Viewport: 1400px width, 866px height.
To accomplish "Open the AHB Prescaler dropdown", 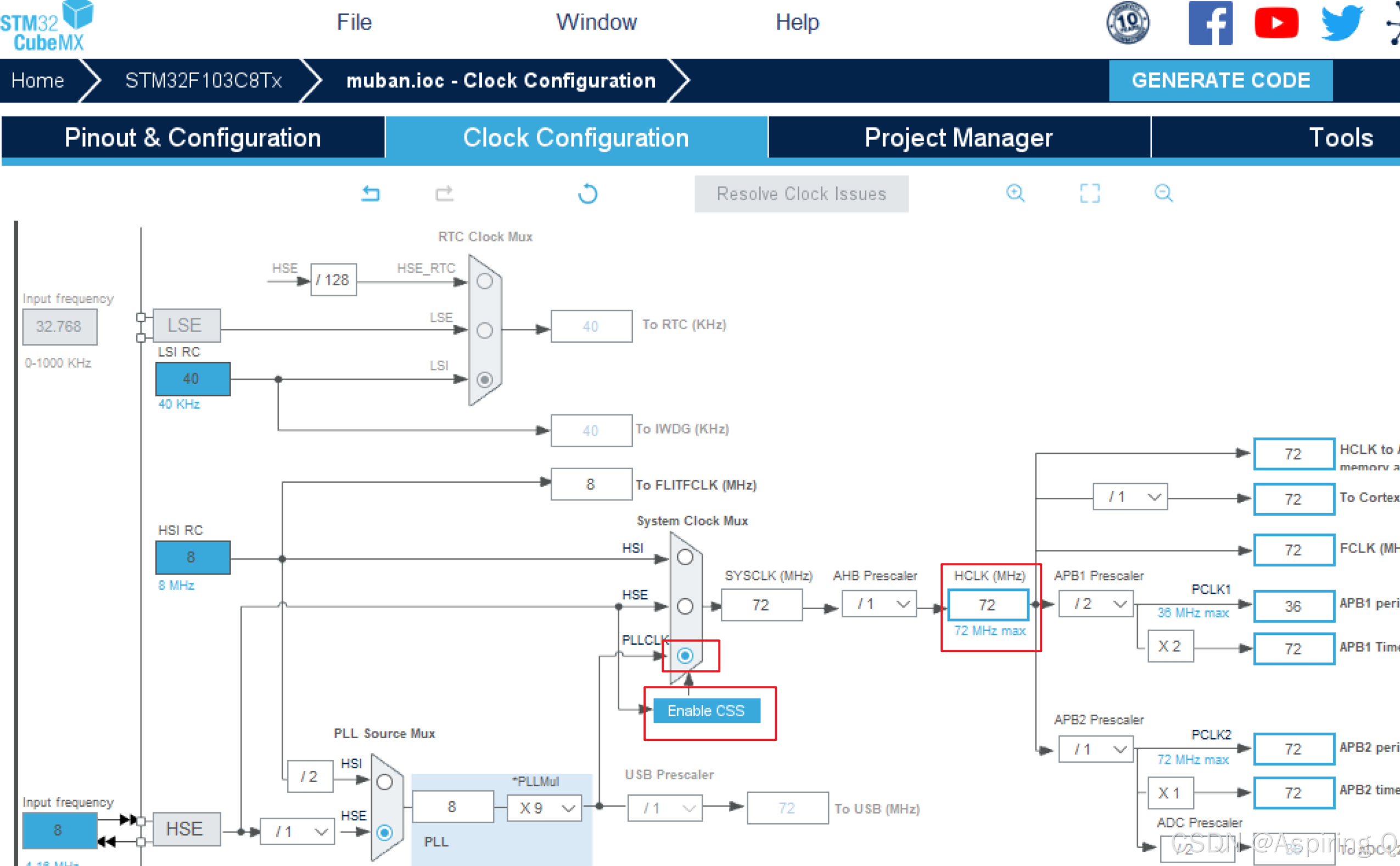I will click(x=879, y=604).
